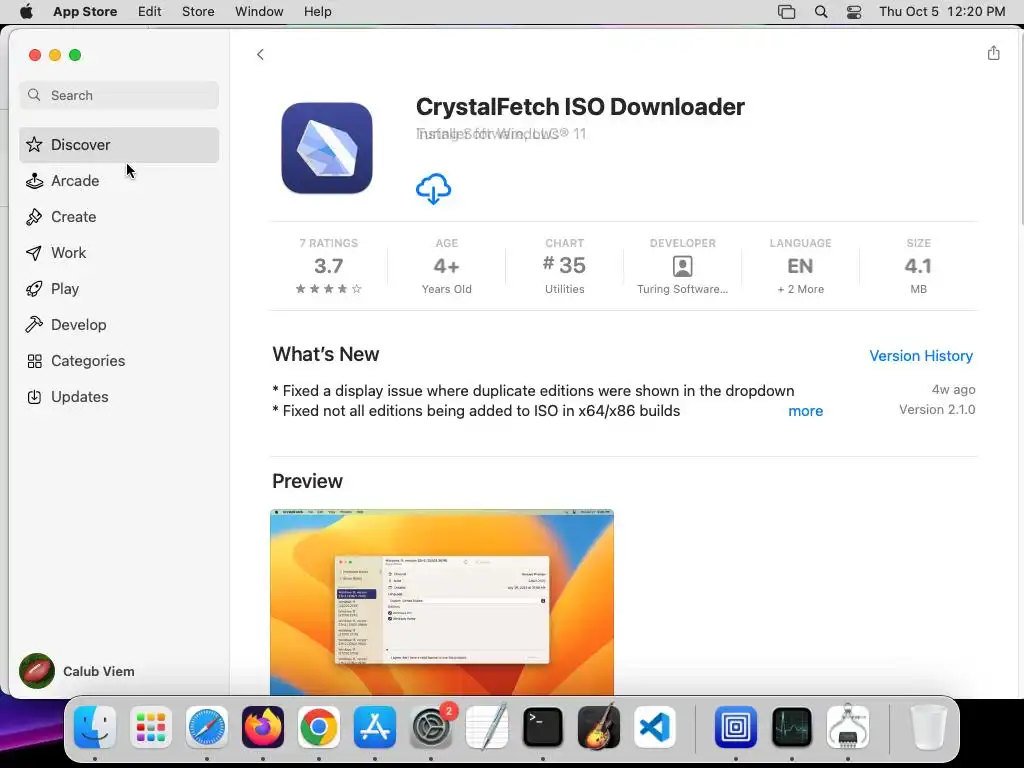
Task: Open the Window menu
Action: click(259, 12)
